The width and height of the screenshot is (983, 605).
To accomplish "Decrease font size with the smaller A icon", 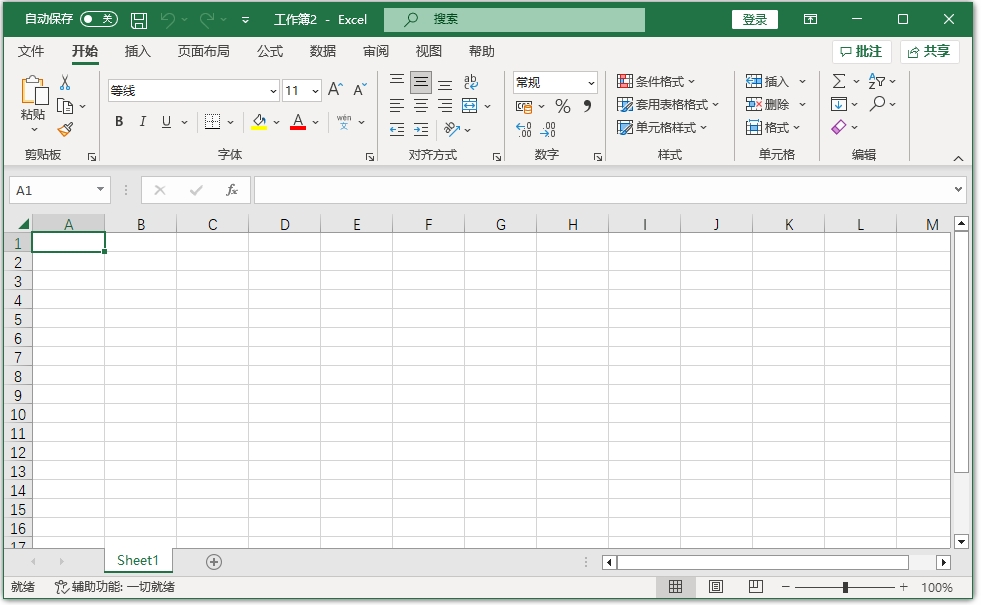I will point(359,90).
